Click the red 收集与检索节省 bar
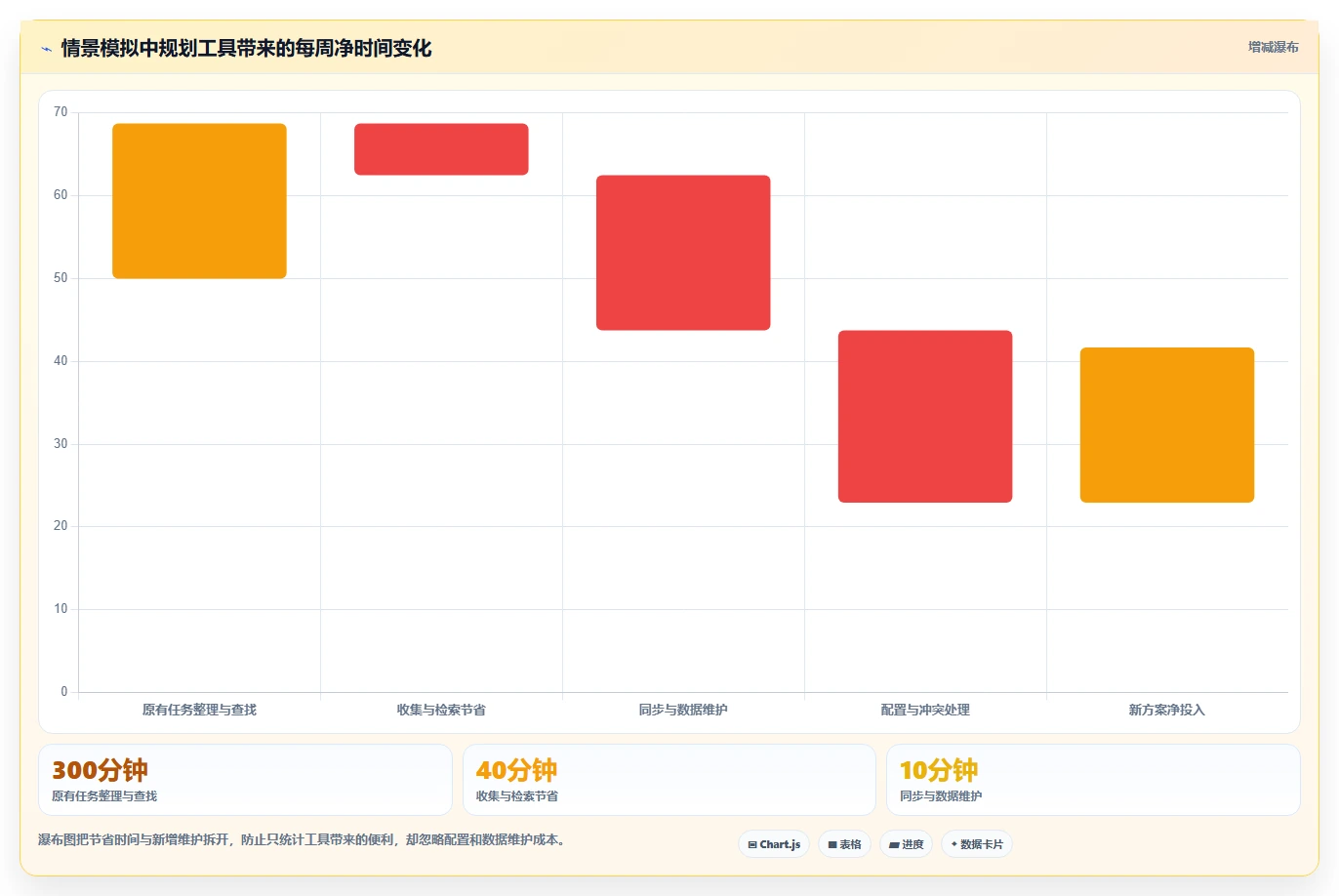This screenshot has height=896, width=1339. 441,149
